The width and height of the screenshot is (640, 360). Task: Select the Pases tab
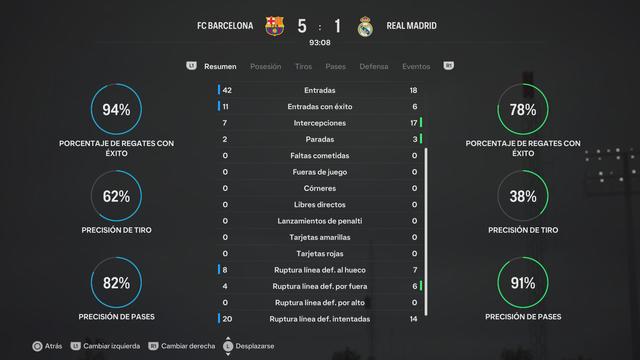336,67
